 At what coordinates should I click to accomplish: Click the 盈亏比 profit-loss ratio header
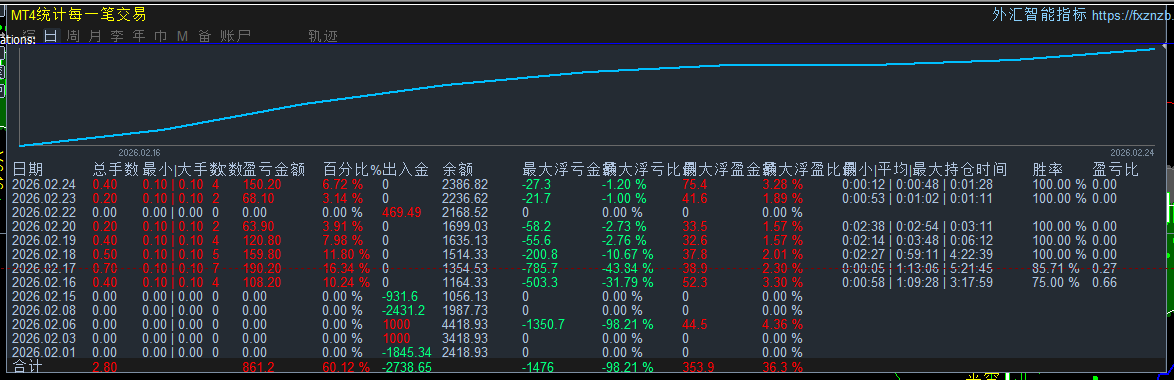[1116, 170]
